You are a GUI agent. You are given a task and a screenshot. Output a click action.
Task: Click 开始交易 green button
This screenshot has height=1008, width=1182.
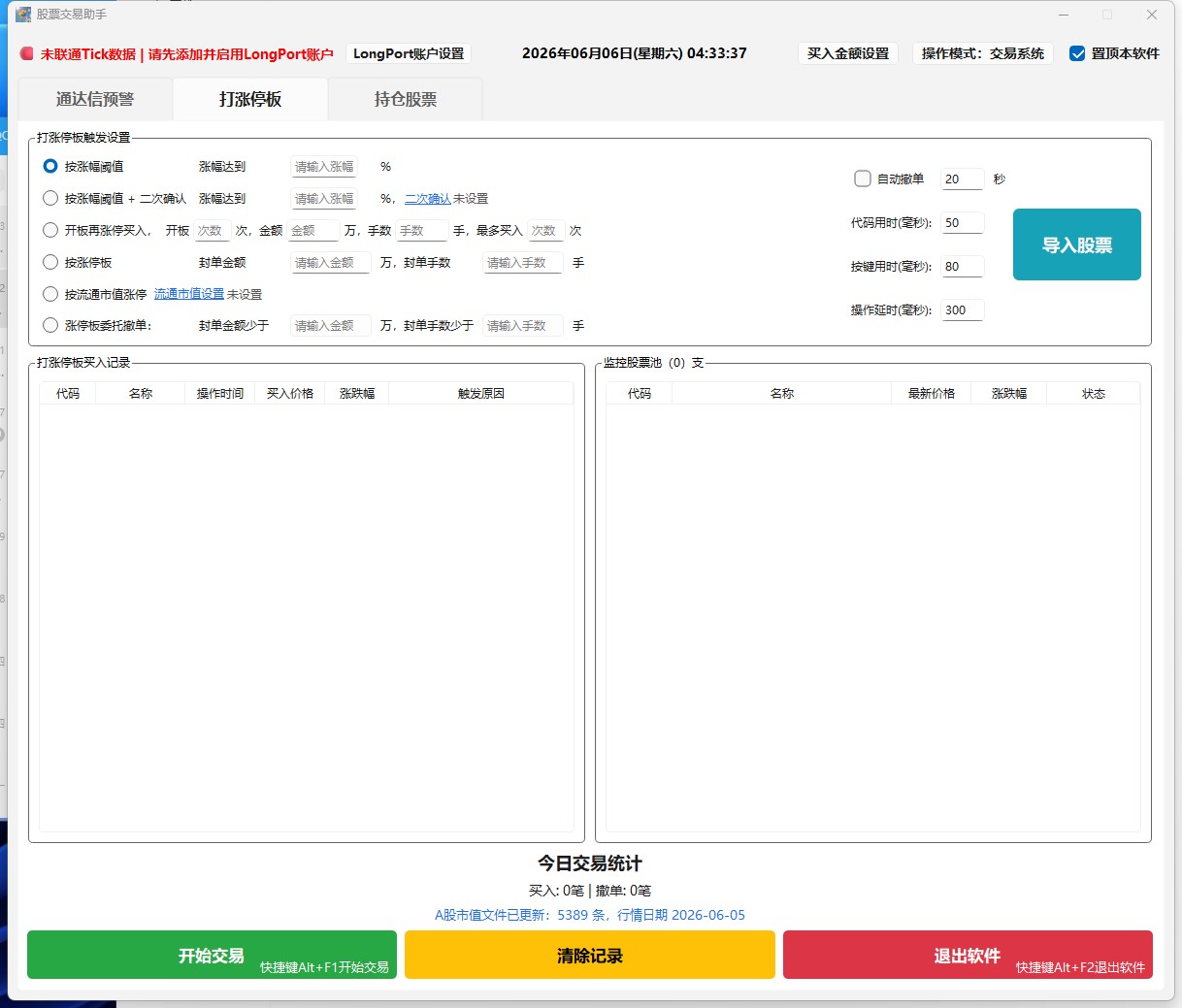[212, 955]
